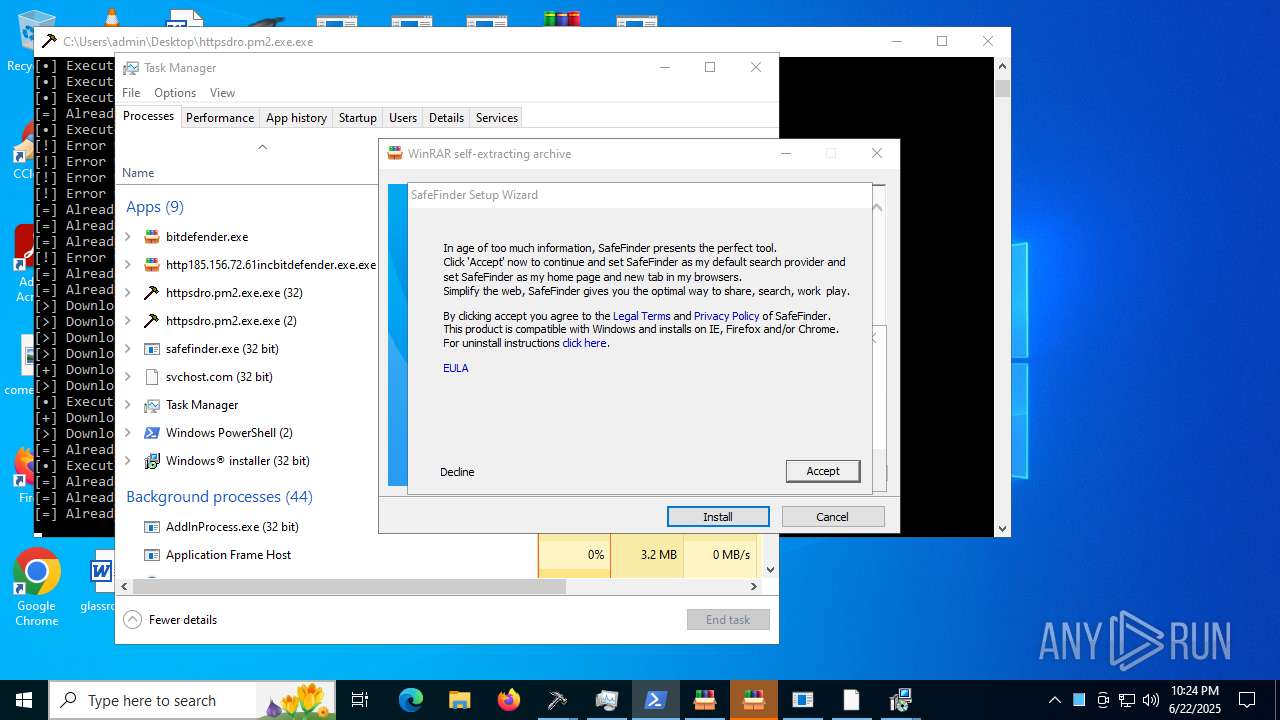Screen dimensions: 1280x720
Task: Switch to PowerShell in the taskbar
Action: 655,700
